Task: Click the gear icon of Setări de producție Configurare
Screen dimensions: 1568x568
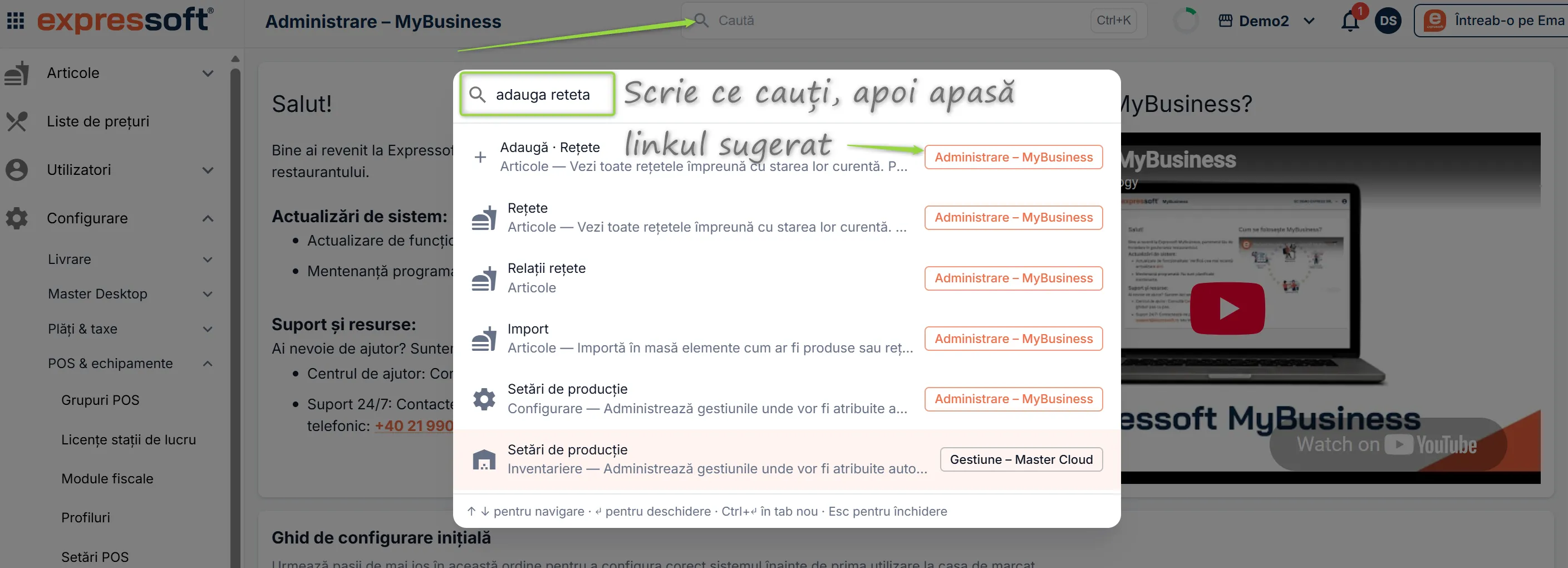Action: (484, 399)
